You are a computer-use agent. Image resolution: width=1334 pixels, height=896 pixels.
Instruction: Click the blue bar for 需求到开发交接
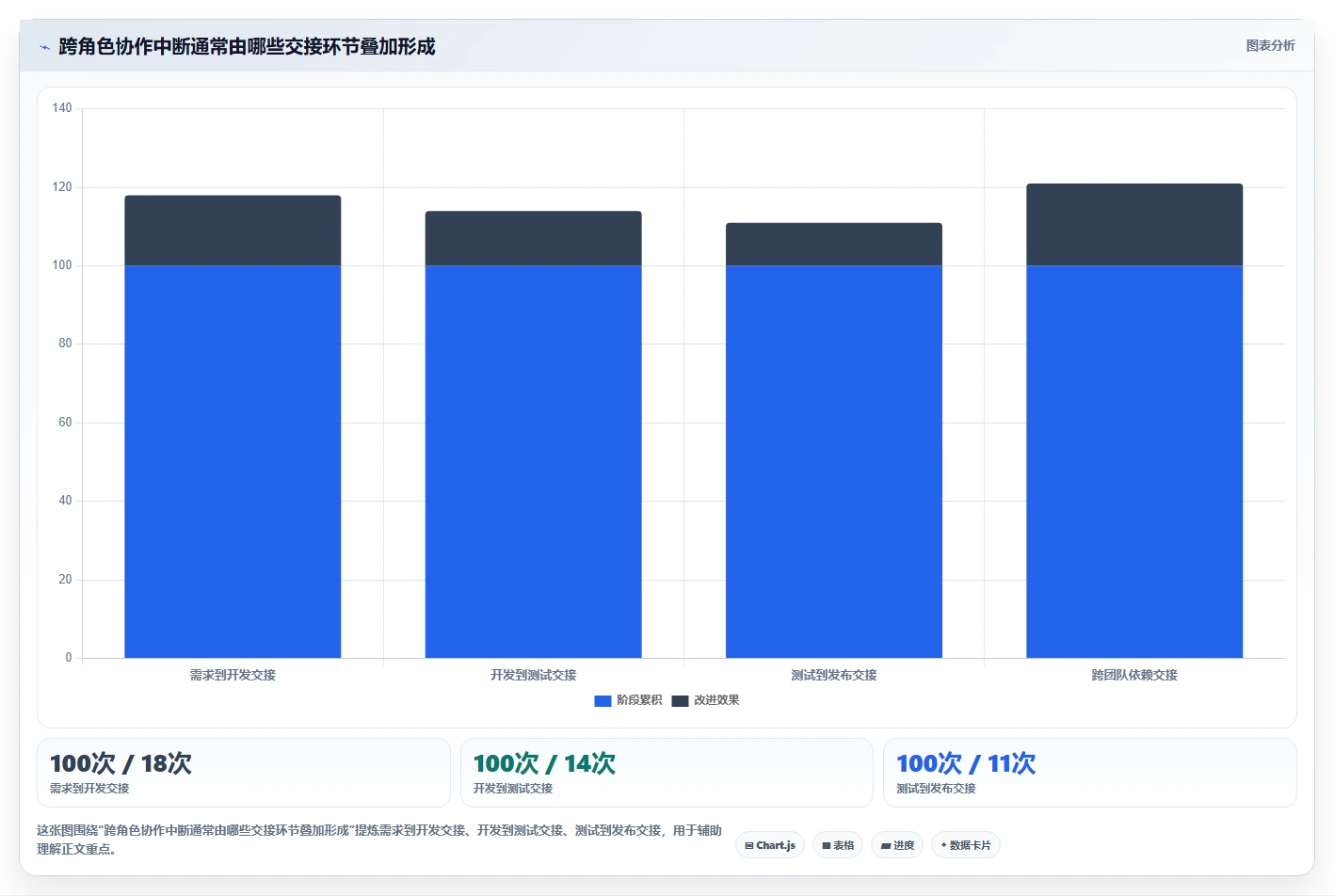point(233,461)
